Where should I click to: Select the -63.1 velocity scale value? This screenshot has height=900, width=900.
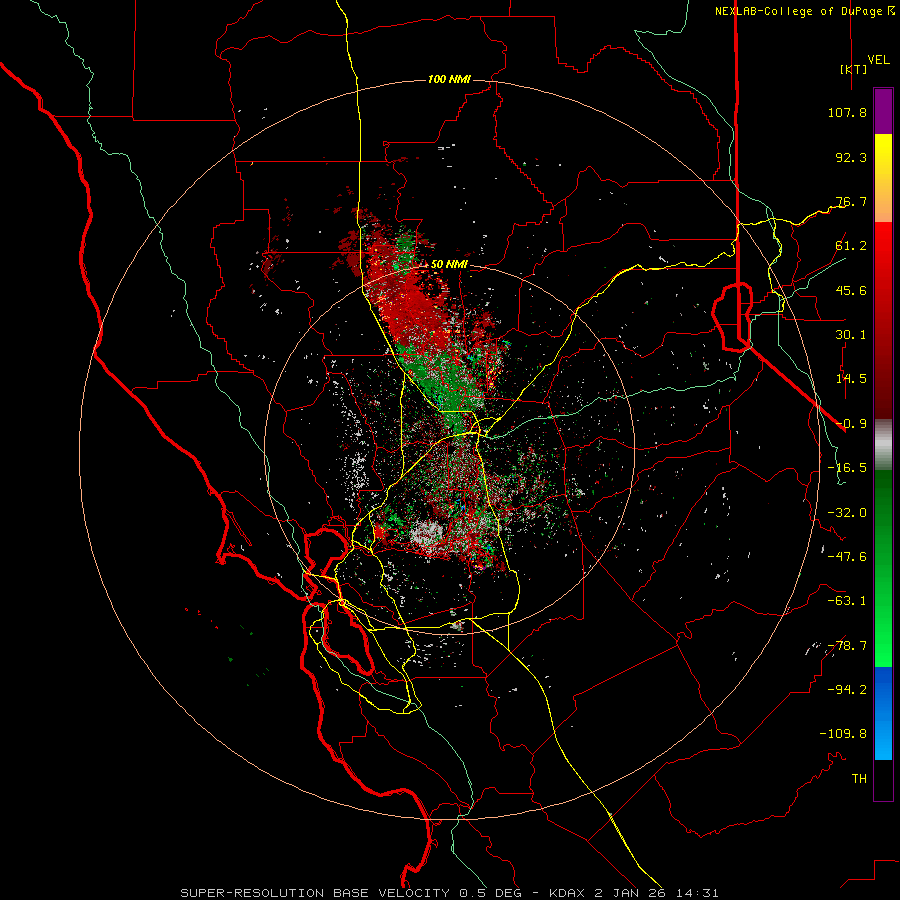coord(847,601)
